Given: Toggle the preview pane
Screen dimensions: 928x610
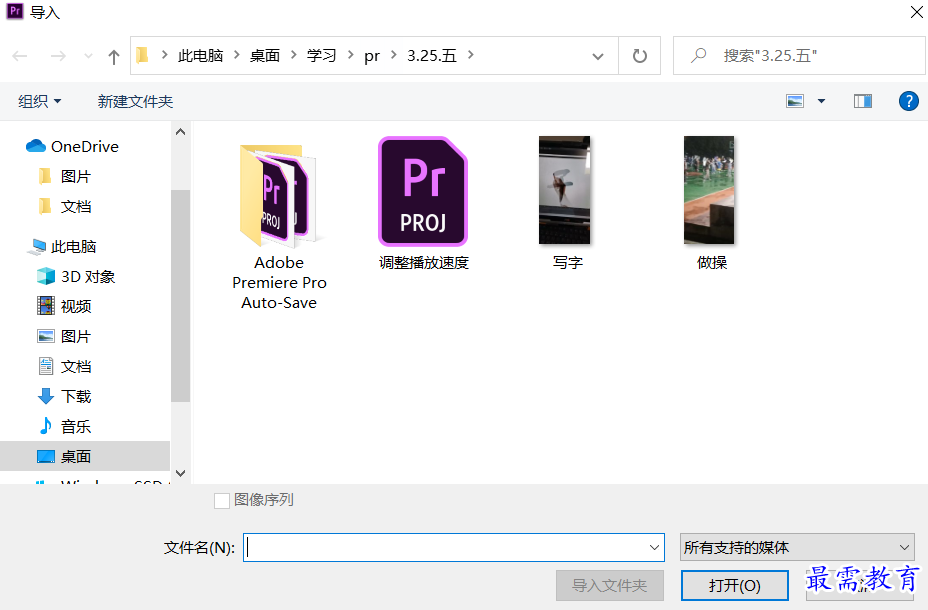Looking at the screenshot, I should (x=863, y=101).
